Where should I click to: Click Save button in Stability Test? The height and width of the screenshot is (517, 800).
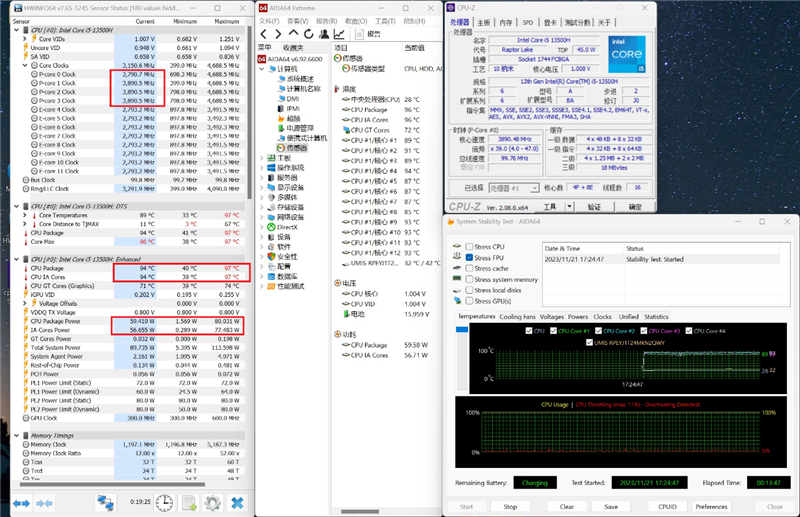(x=611, y=507)
